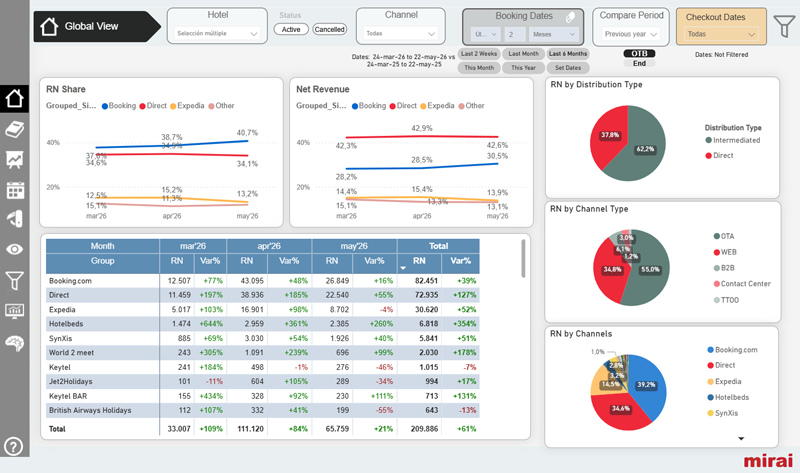800x473 pixels.
Task: Click the Global View title banner
Action: 97,27
